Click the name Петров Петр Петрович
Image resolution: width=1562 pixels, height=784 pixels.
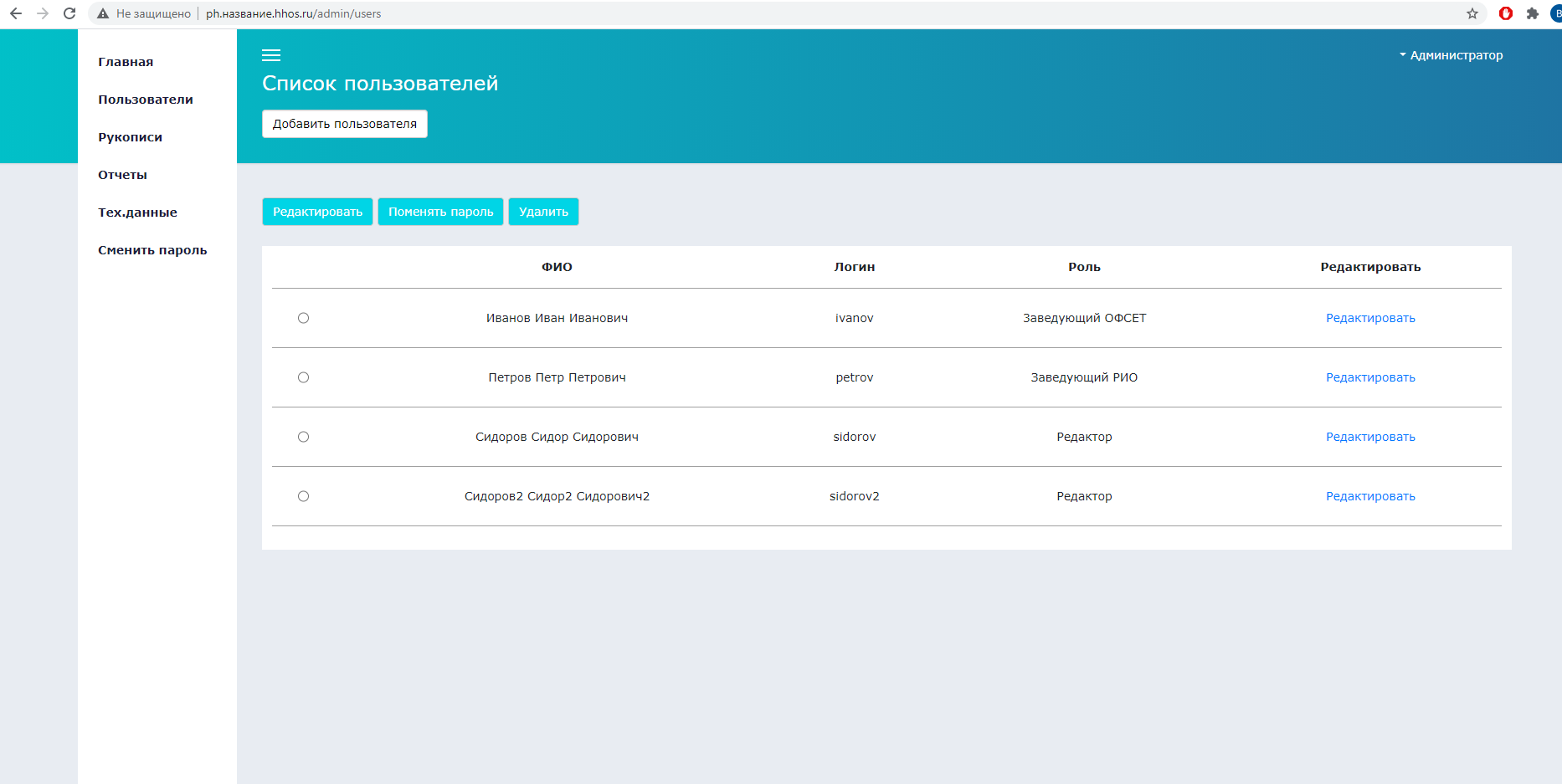point(557,377)
